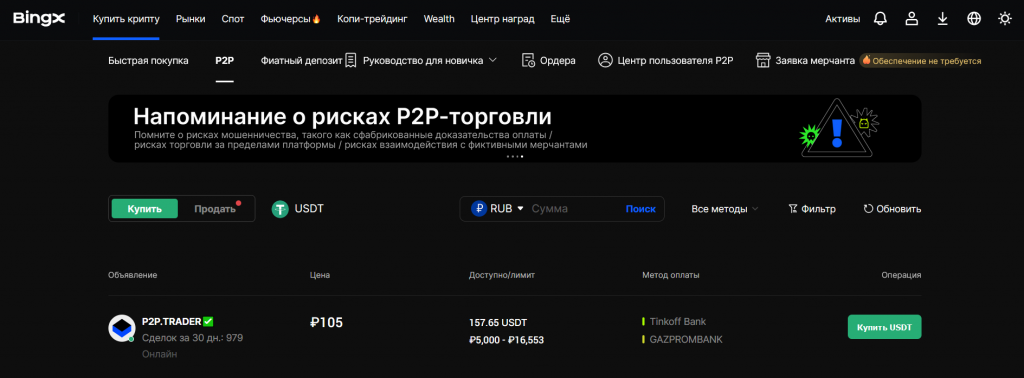Open Активы link
Viewport: 1024px width, 378px height.
(x=842, y=19)
